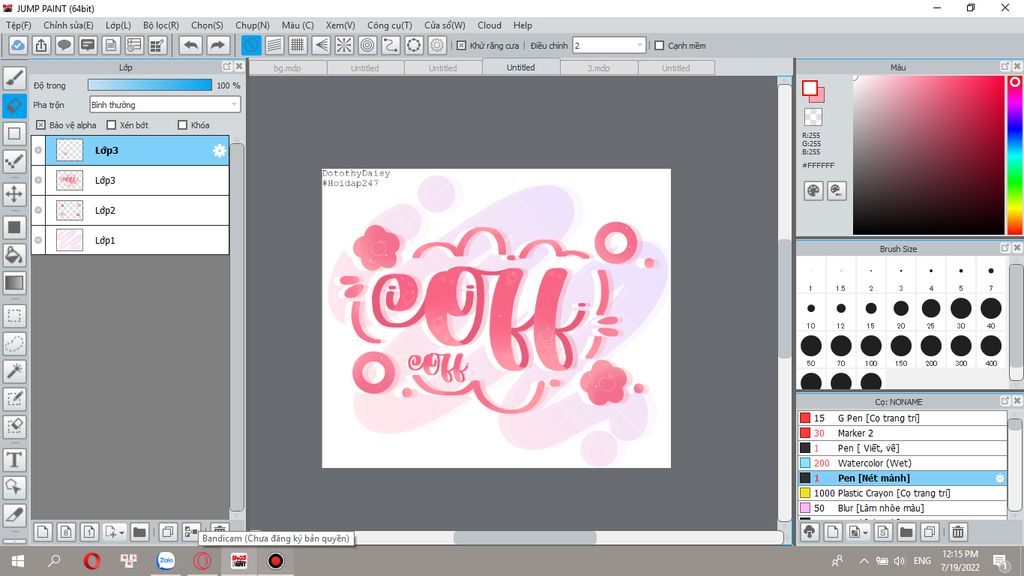Open the Tệp(F) menu

18,25
